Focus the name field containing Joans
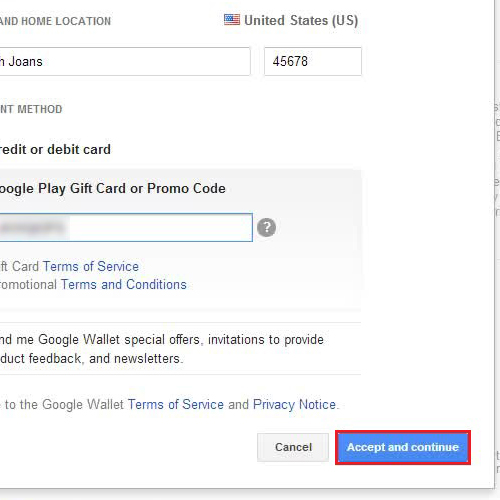500x500 pixels. (125, 61)
